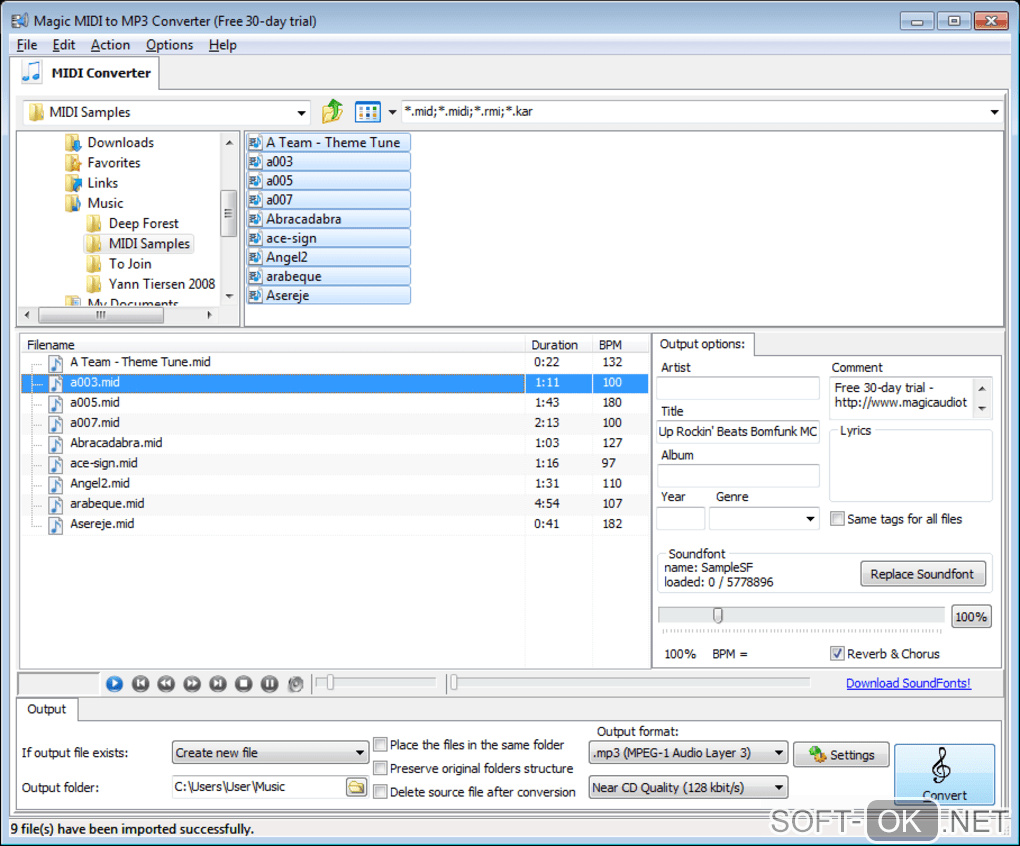Select the A Team - Theme Tune file tile

(x=329, y=142)
